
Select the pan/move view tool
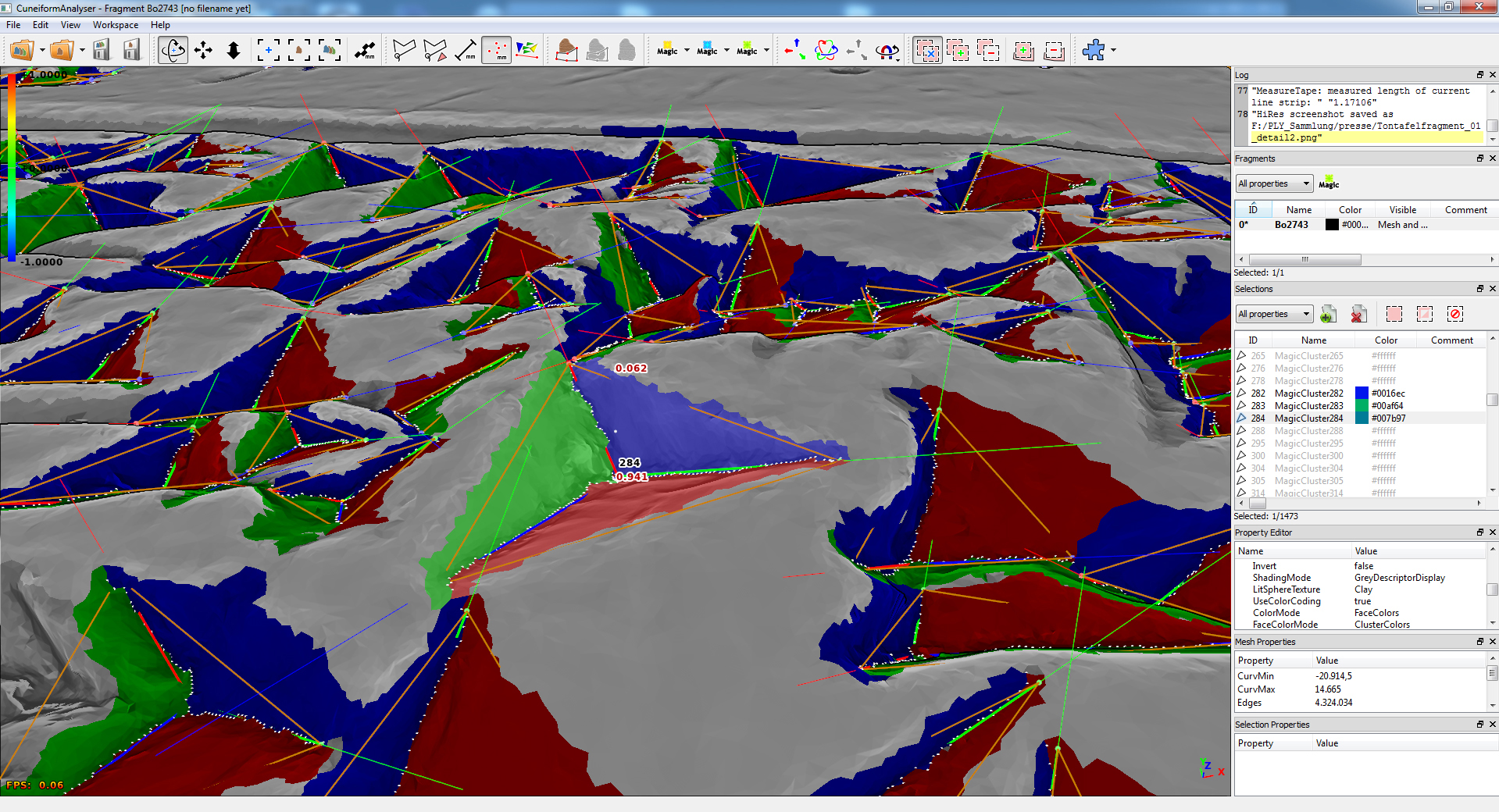coord(203,51)
